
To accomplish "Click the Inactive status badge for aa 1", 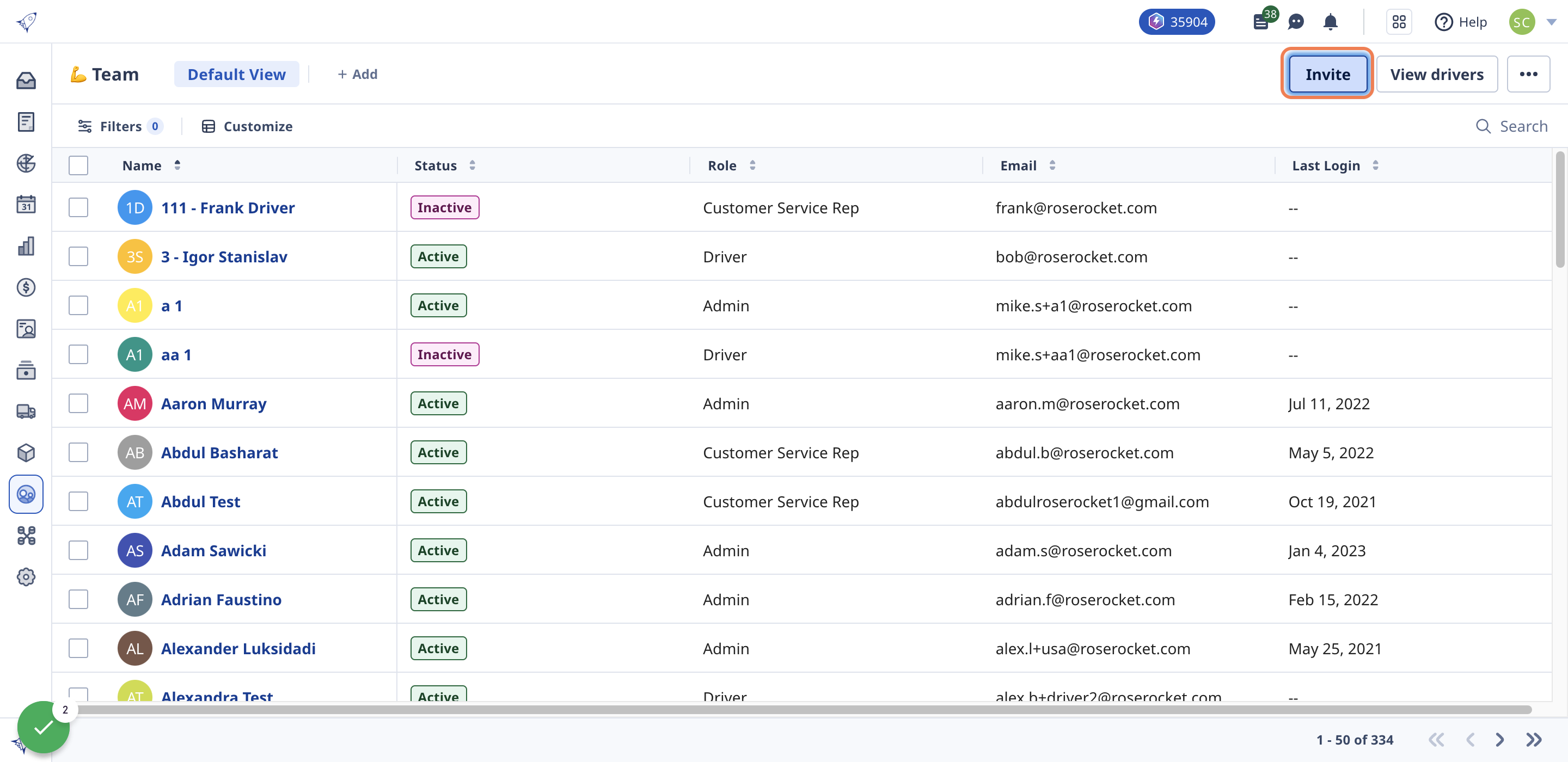I will pyautogui.click(x=444, y=354).
